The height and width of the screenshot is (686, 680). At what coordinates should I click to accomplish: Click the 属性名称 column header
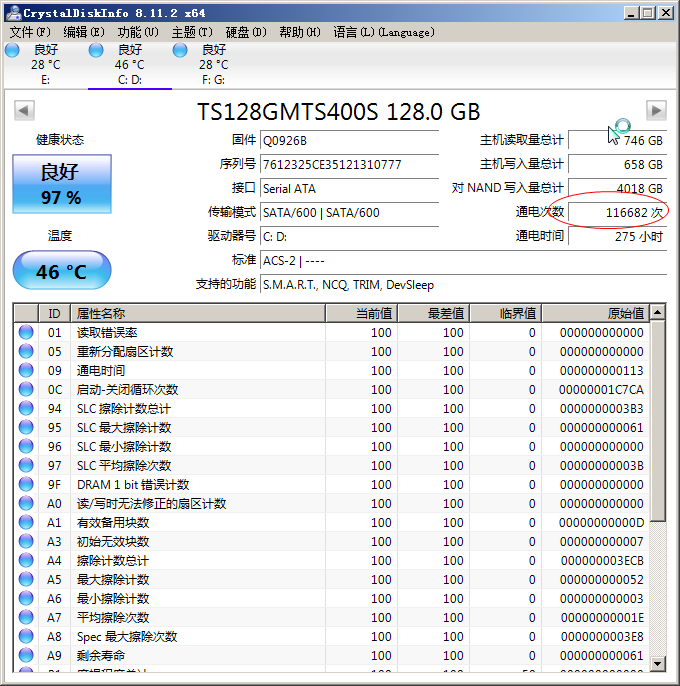[x=198, y=313]
